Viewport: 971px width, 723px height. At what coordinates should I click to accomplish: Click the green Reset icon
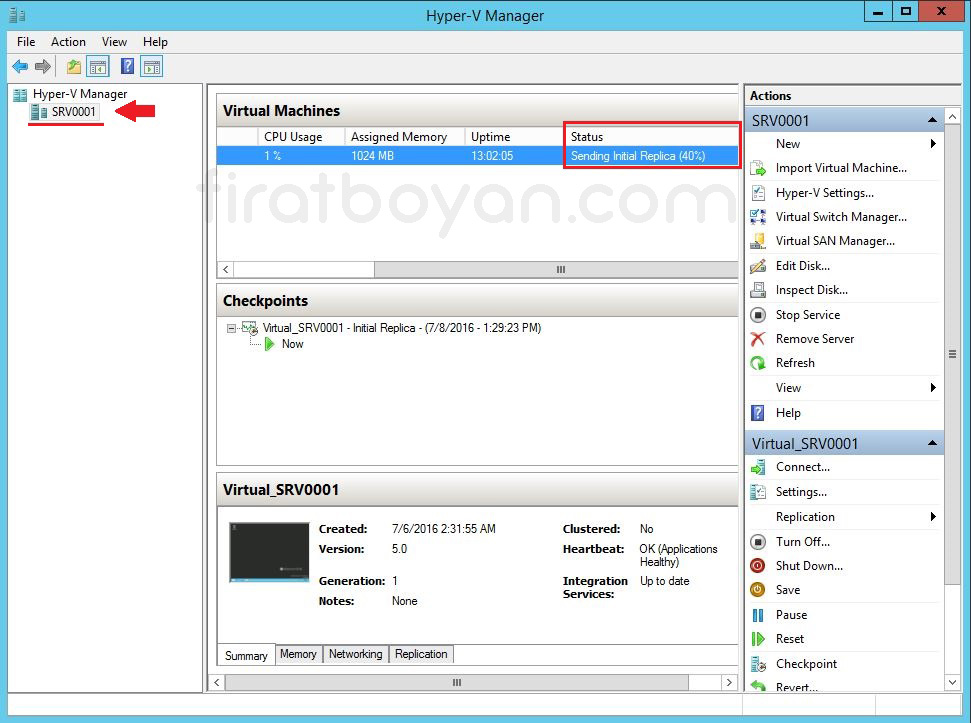(x=758, y=639)
